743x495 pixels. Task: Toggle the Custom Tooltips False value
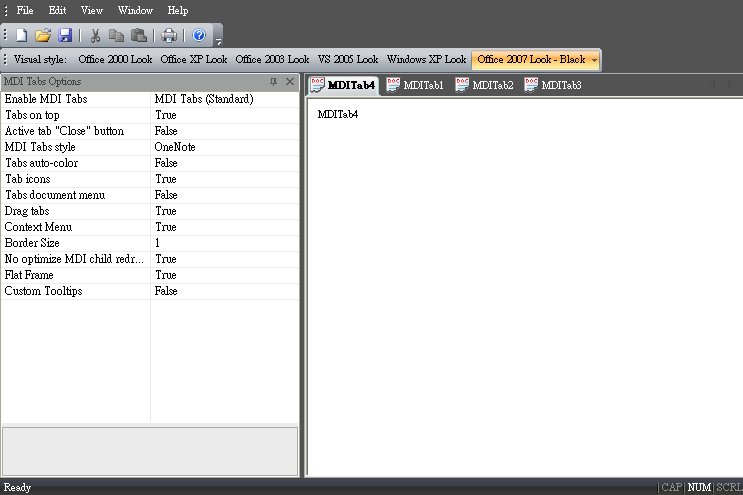(x=225, y=291)
